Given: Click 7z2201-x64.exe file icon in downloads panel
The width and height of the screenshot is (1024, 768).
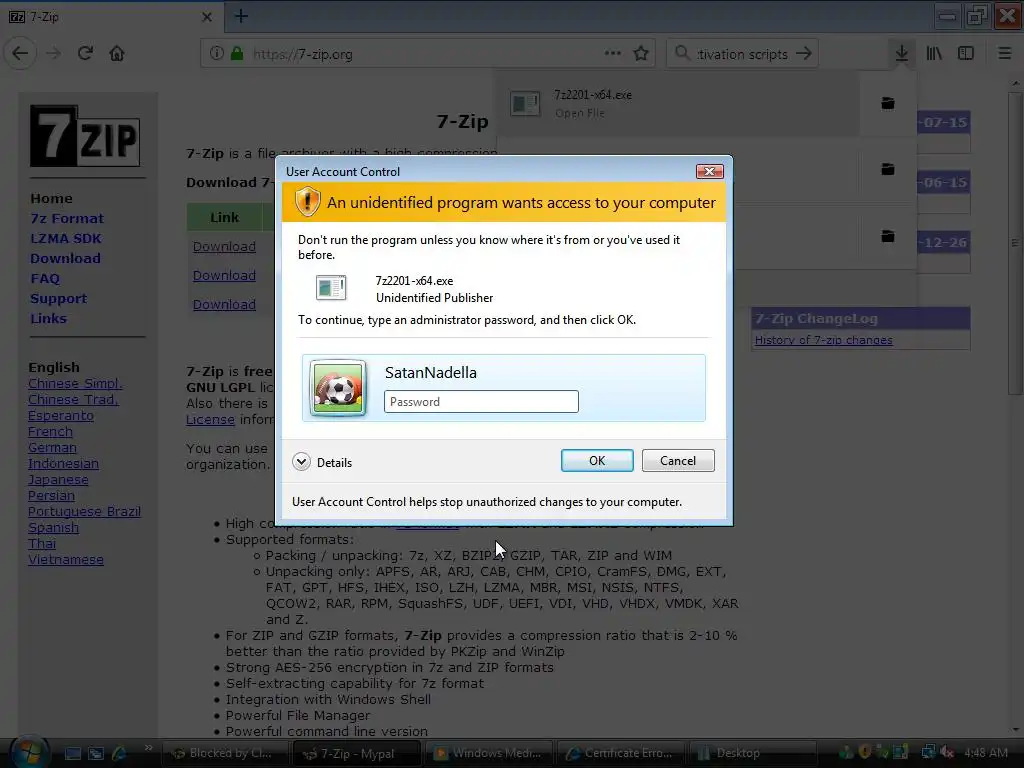Looking at the screenshot, I should (525, 103).
